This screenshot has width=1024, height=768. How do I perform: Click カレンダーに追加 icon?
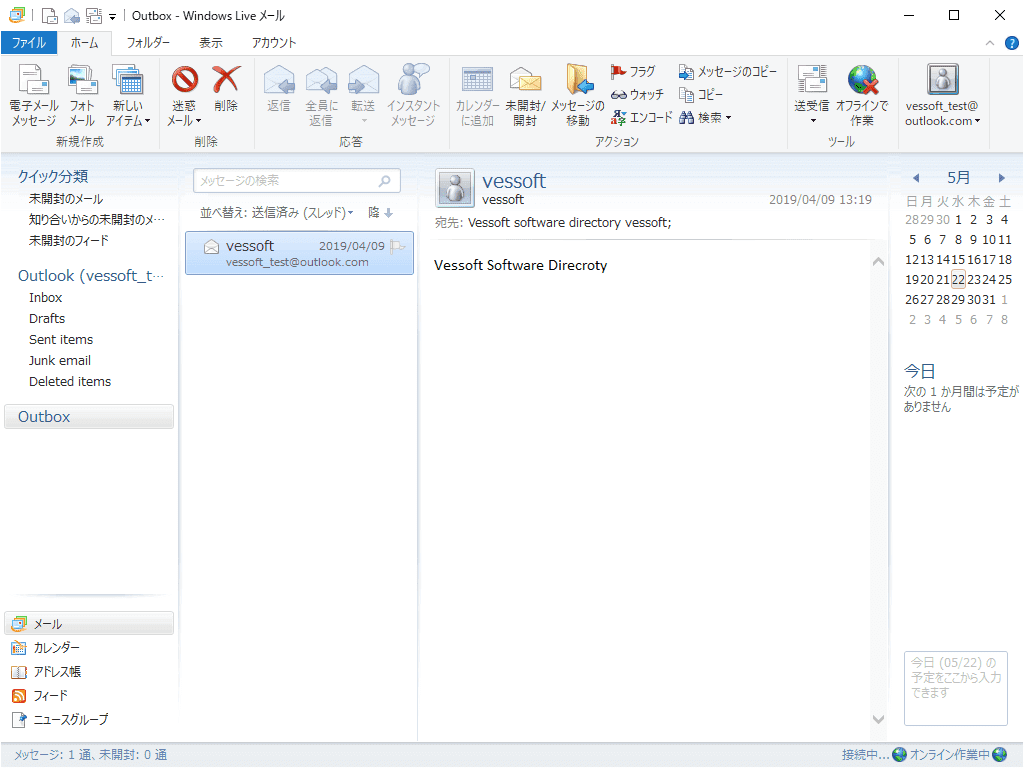point(477,95)
